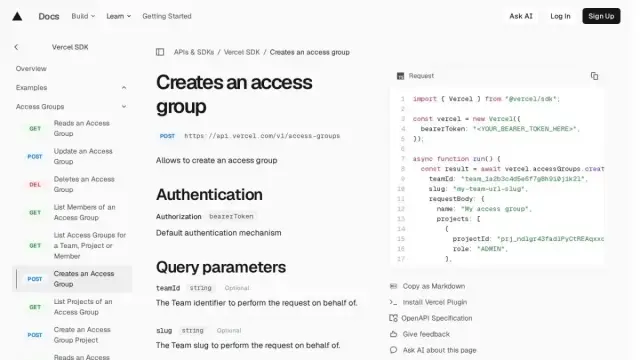This screenshot has height=360, width=640.
Task: Open List Projects of an Access Group
Action: coord(72,307)
